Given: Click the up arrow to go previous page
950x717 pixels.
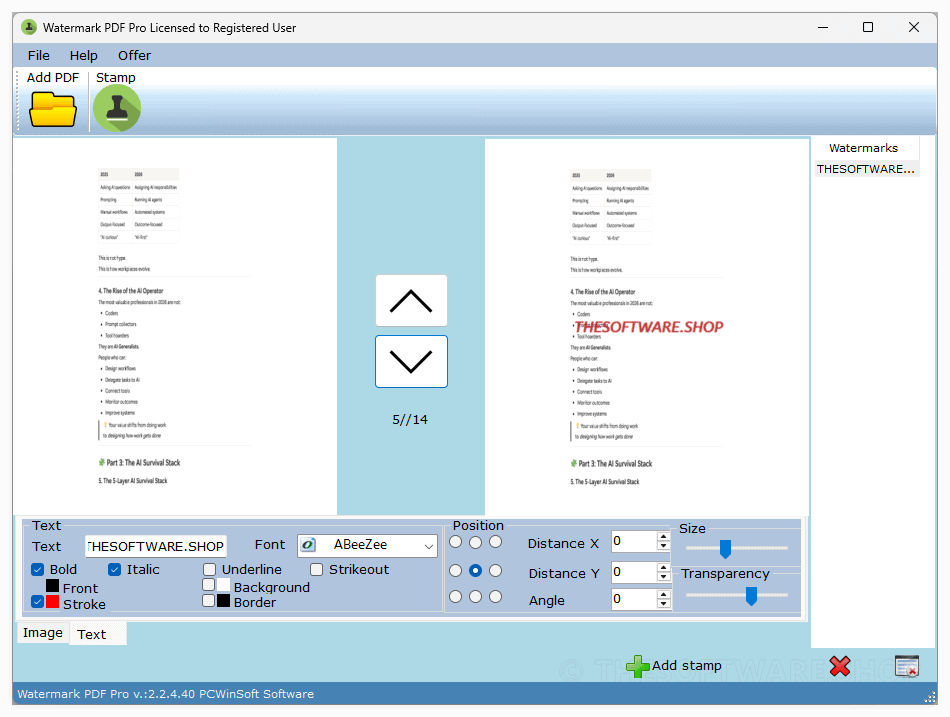Looking at the screenshot, I should [410, 300].
